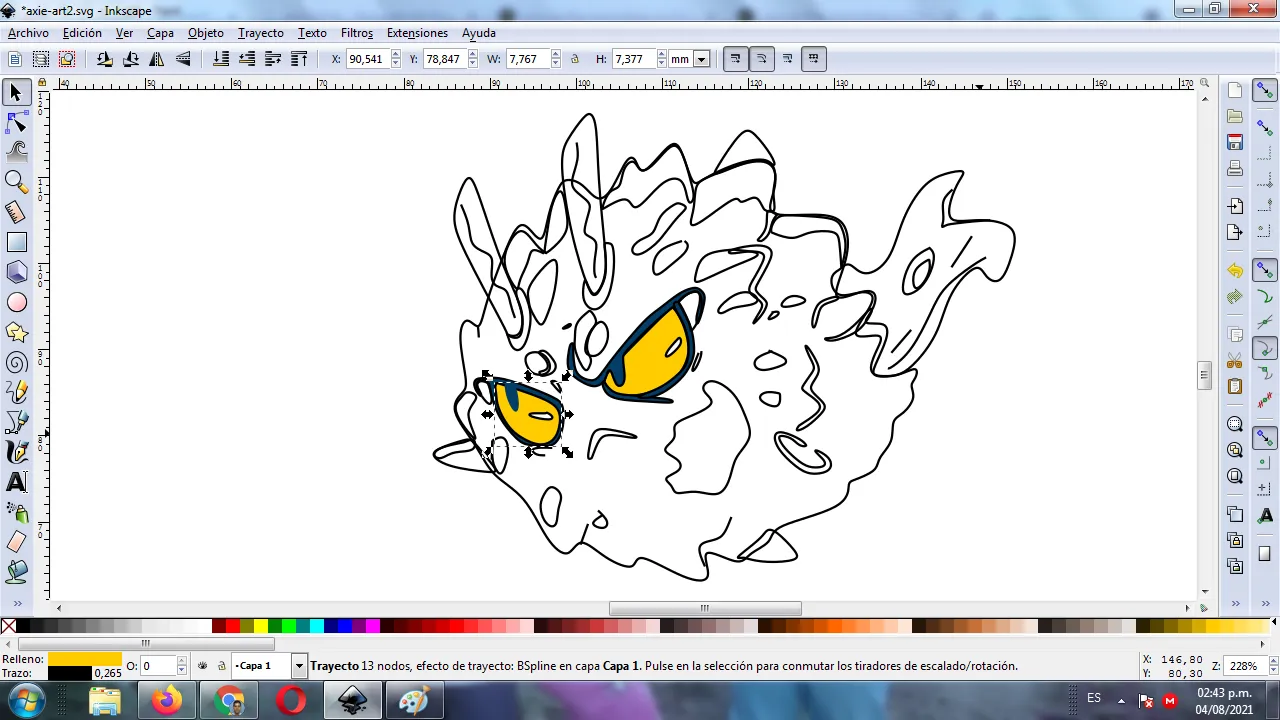
Task: Select the Ellipse circle tool
Action: coord(16,302)
